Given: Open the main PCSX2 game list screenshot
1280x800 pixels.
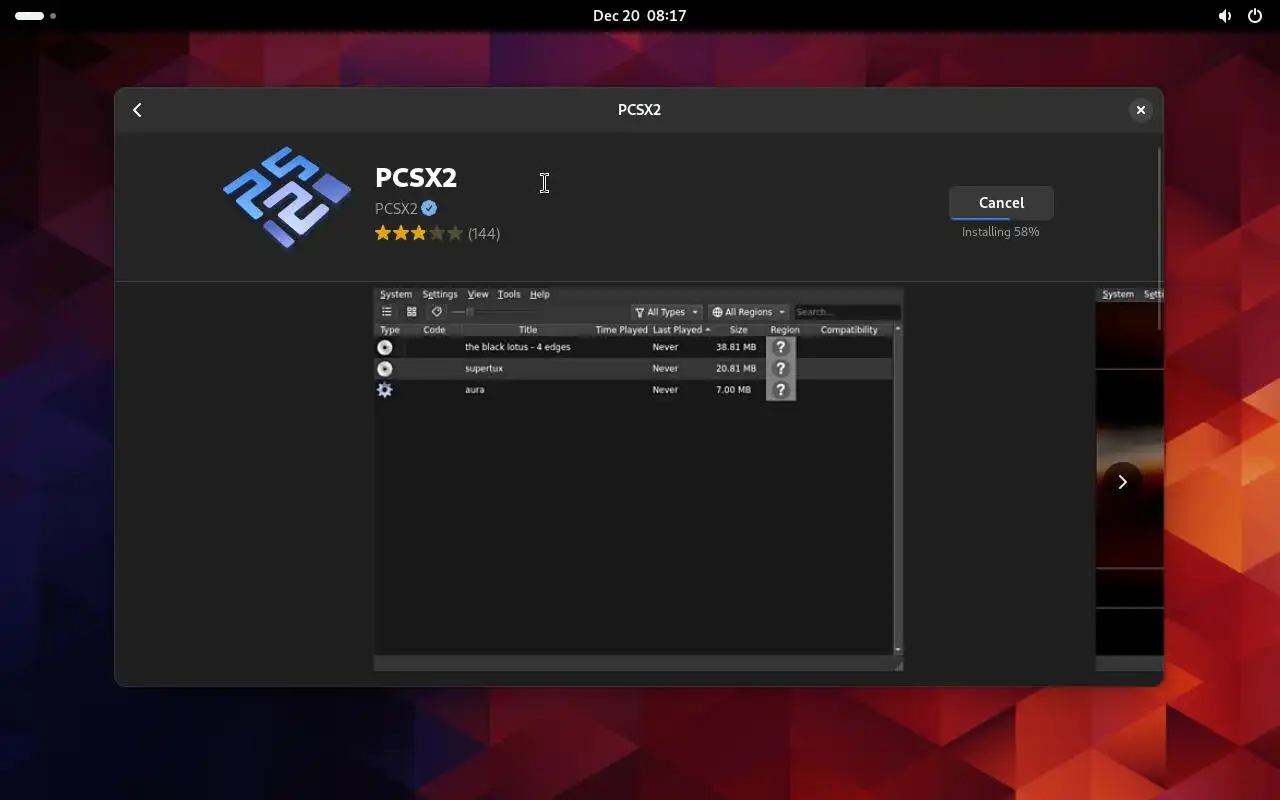Looking at the screenshot, I should click(638, 479).
